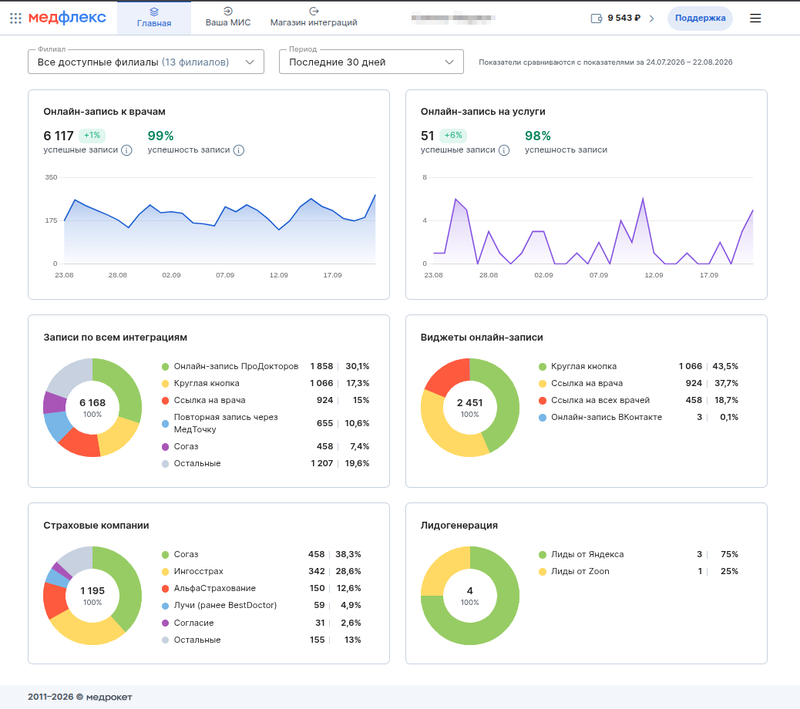Click the 6 117 successful bookings value
This screenshot has height=709, width=800.
(59, 136)
